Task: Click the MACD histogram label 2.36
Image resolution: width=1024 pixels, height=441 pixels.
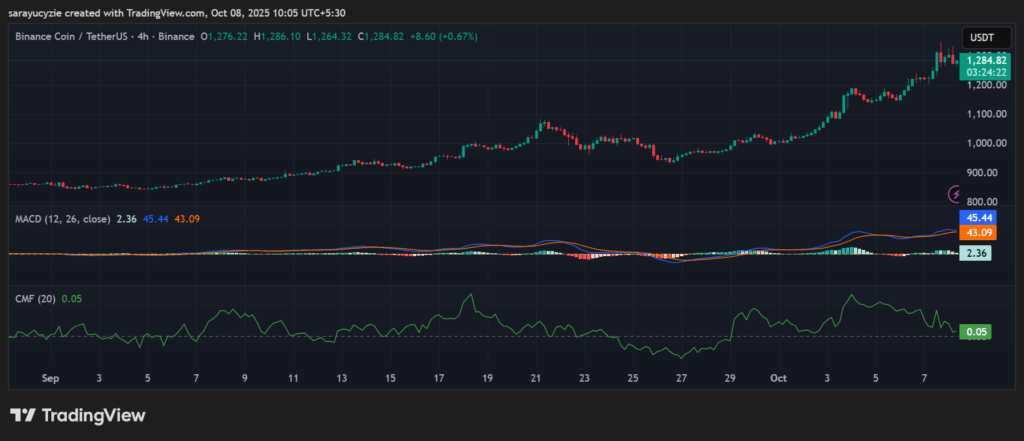Action: click(x=975, y=254)
